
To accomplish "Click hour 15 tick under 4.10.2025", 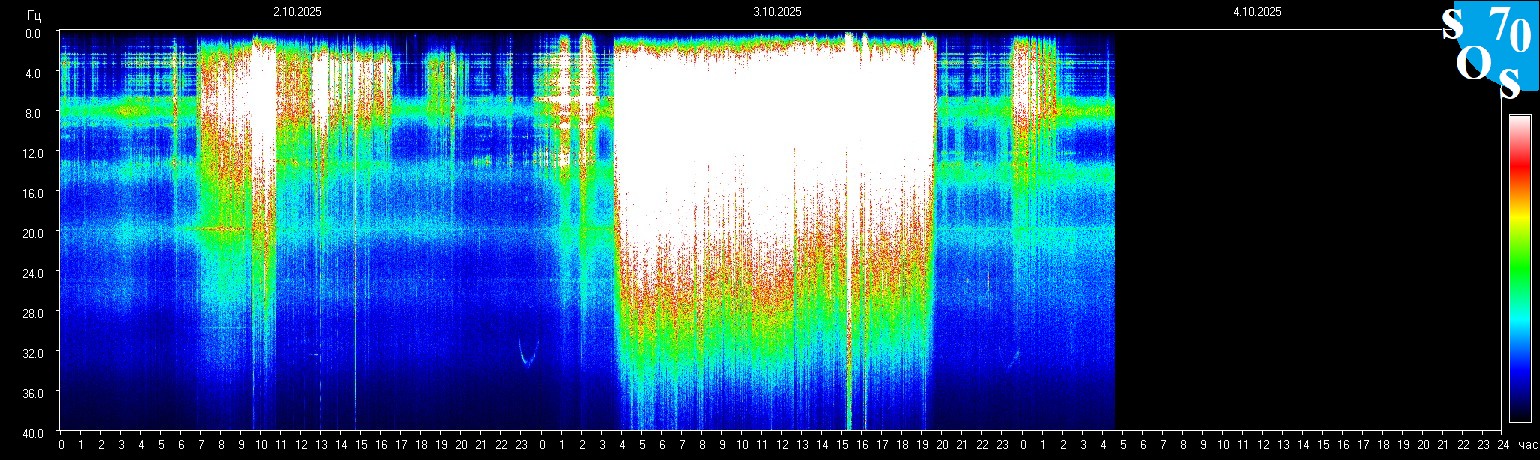I will pos(1323,445).
